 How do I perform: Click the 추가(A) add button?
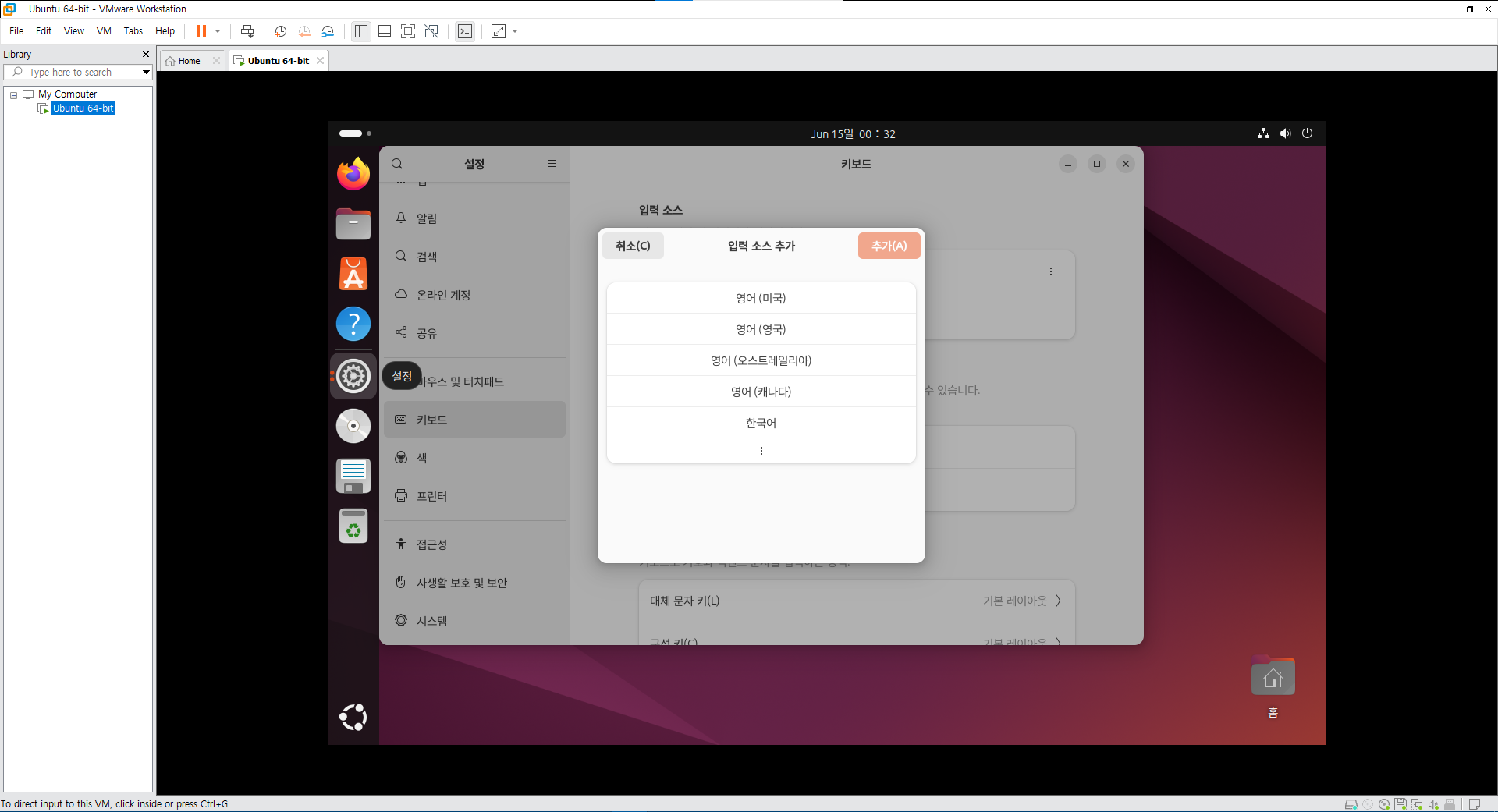[889, 246]
